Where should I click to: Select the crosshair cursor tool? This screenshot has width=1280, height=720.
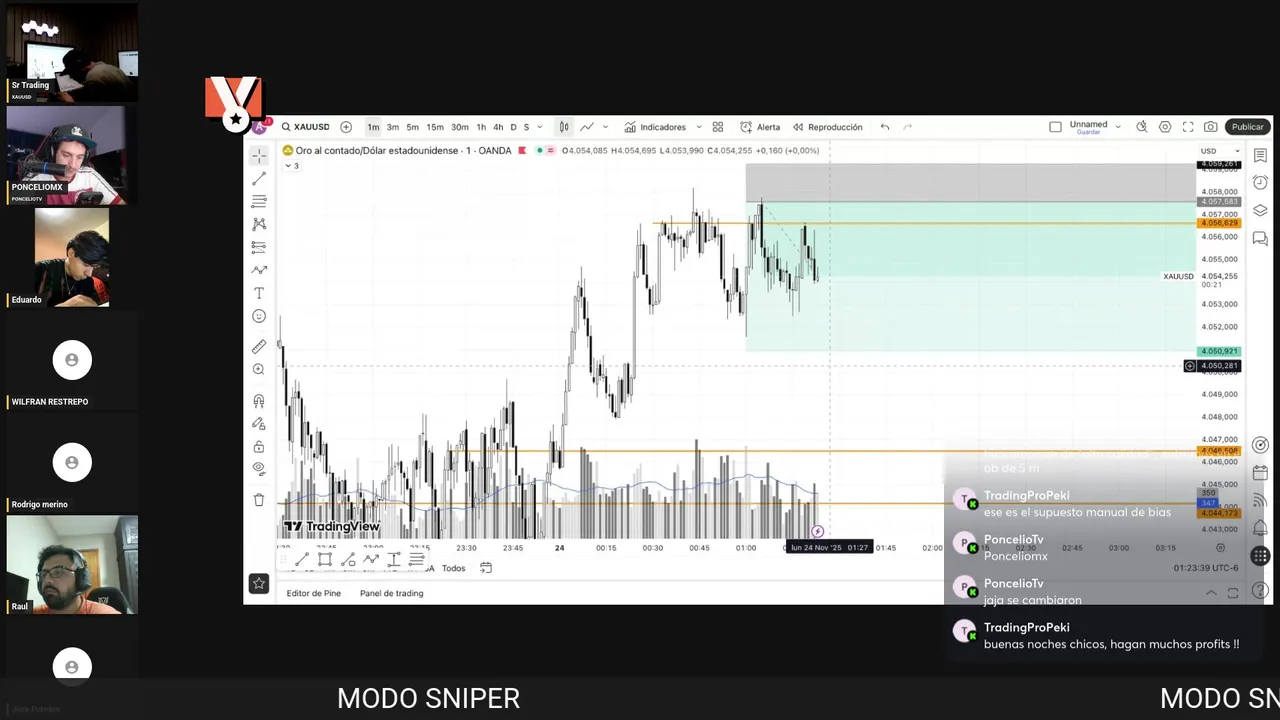(259, 156)
